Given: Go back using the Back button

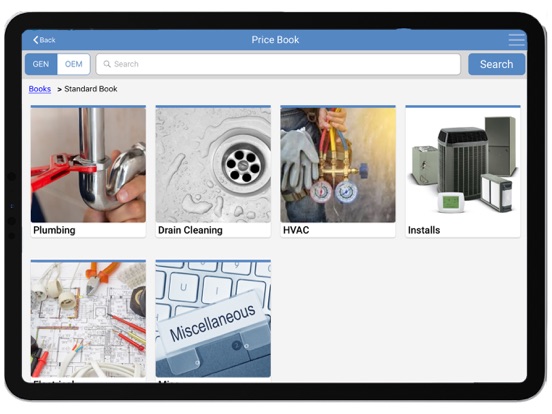Looking at the screenshot, I should pos(44,40).
